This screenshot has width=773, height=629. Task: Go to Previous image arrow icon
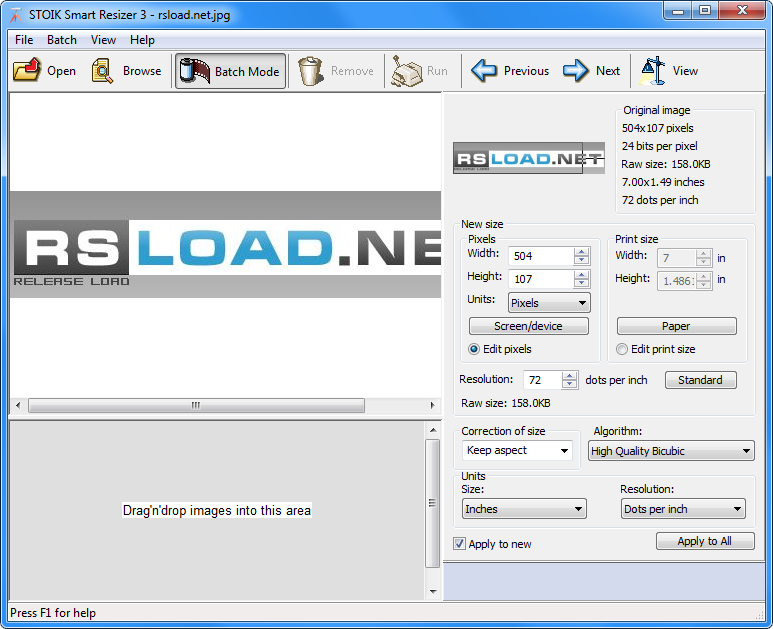click(484, 70)
